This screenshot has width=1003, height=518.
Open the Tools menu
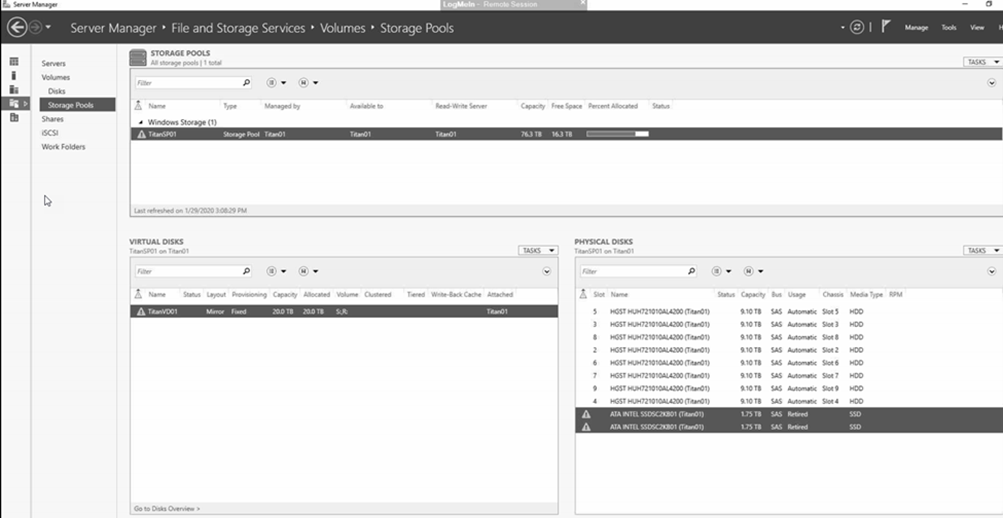point(949,27)
